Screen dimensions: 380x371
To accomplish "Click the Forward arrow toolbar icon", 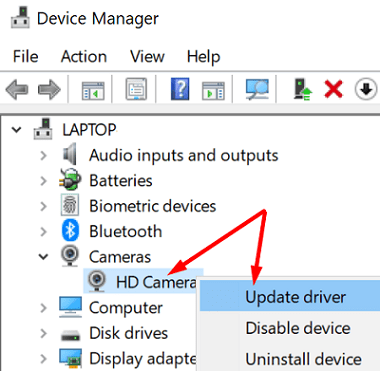I will pyautogui.click(x=49, y=89).
